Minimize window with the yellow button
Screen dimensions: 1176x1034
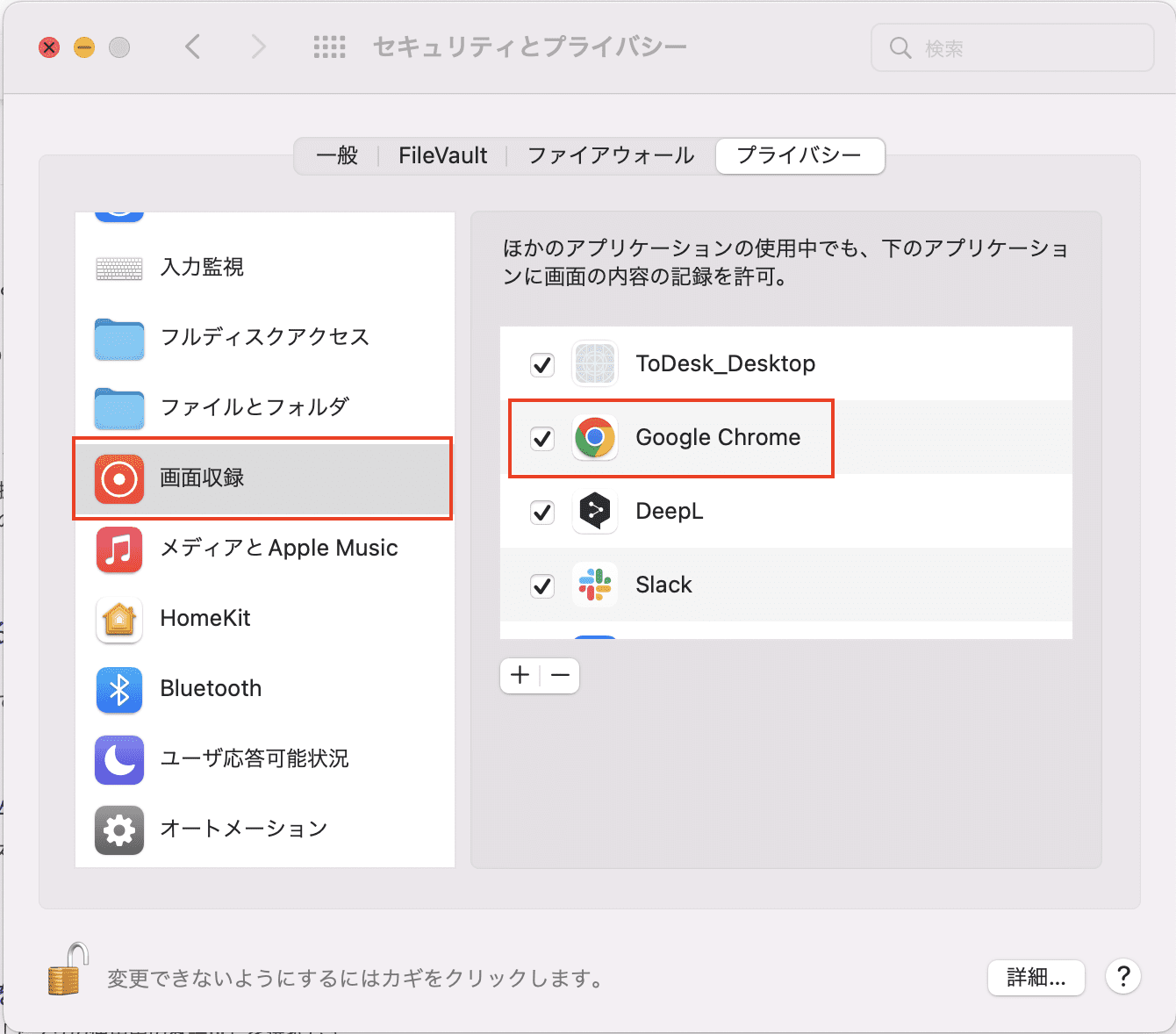coord(84,47)
